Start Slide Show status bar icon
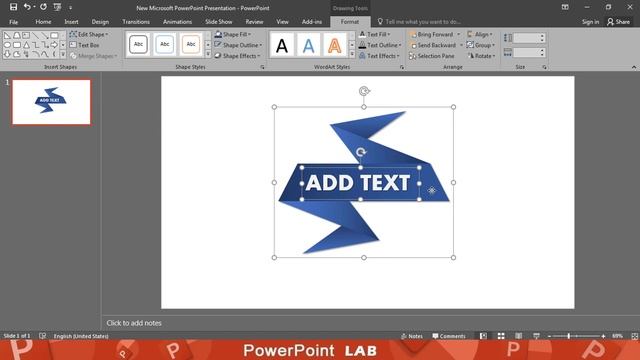 click(536, 336)
